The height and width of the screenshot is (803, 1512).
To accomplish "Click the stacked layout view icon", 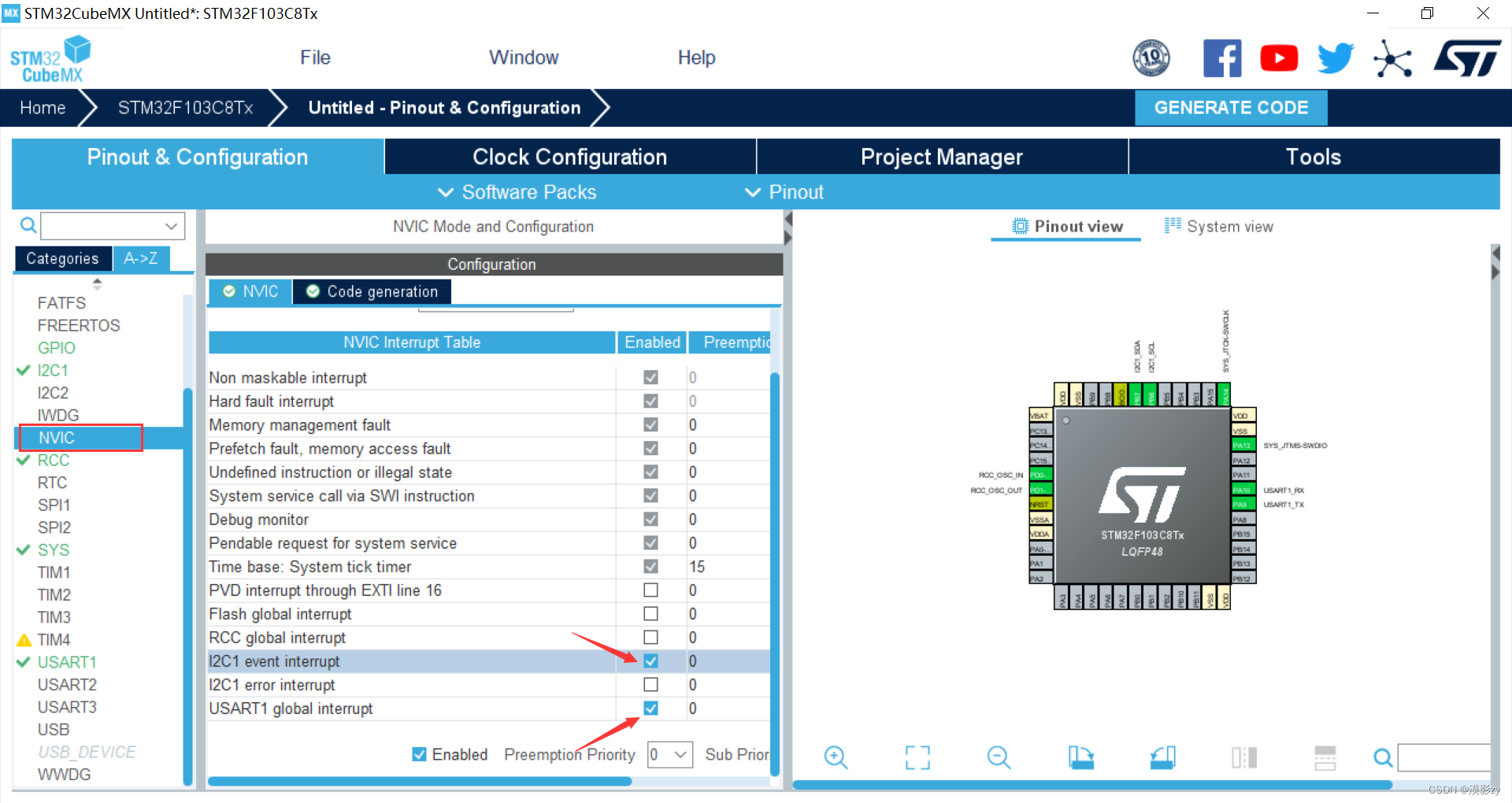I will (x=1325, y=757).
